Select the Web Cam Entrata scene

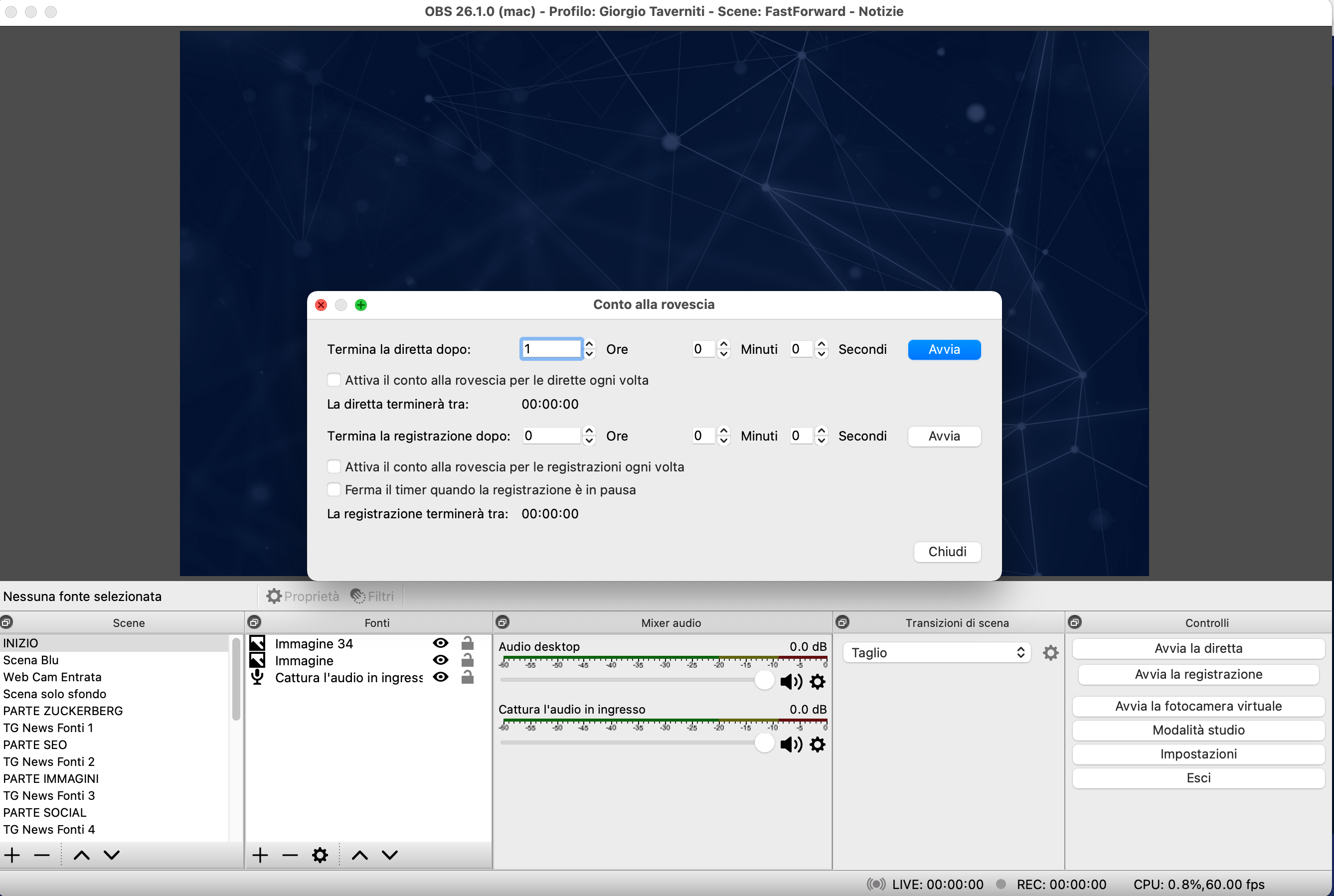[x=114, y=677]
